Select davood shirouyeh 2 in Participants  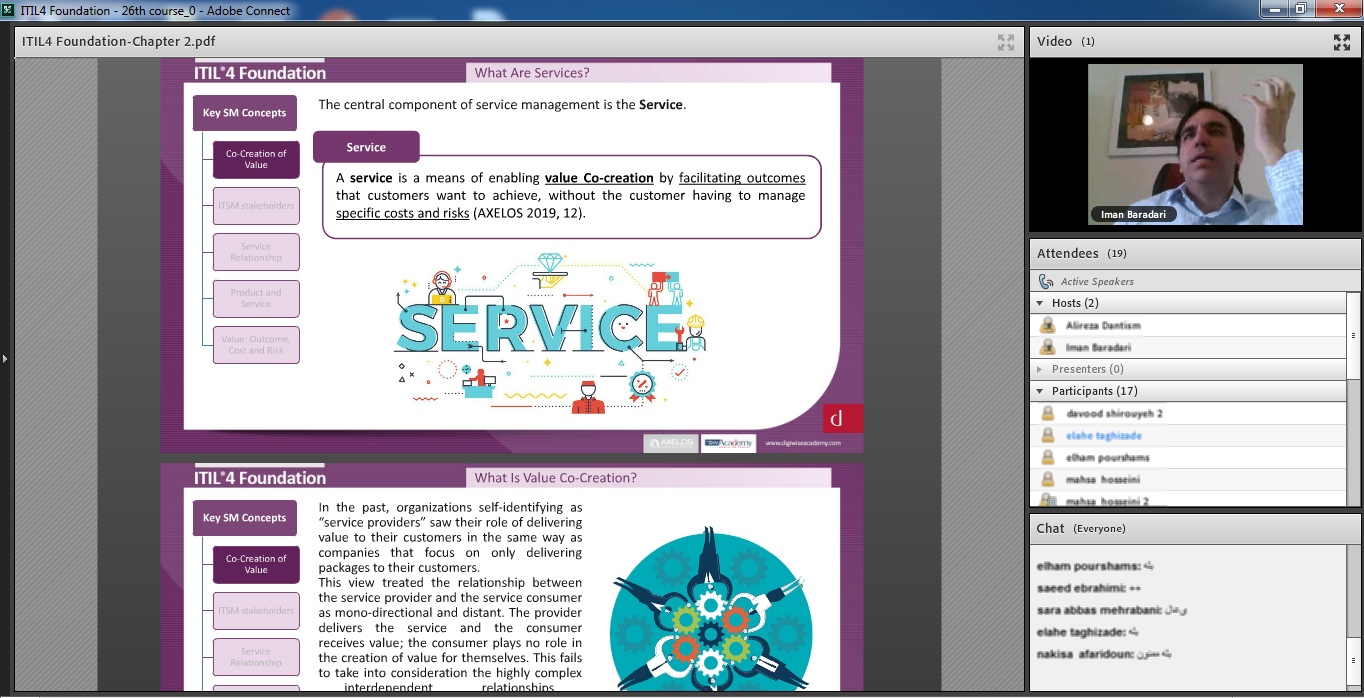click(x=1114, y=413)
